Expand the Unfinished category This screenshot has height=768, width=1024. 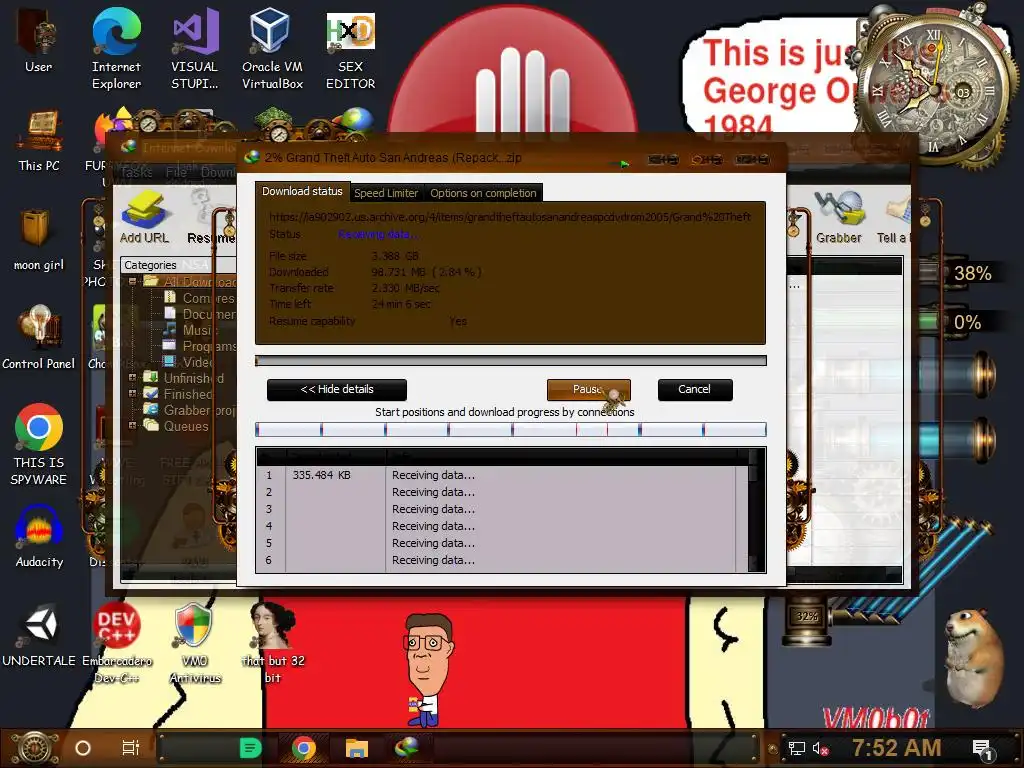133,377
